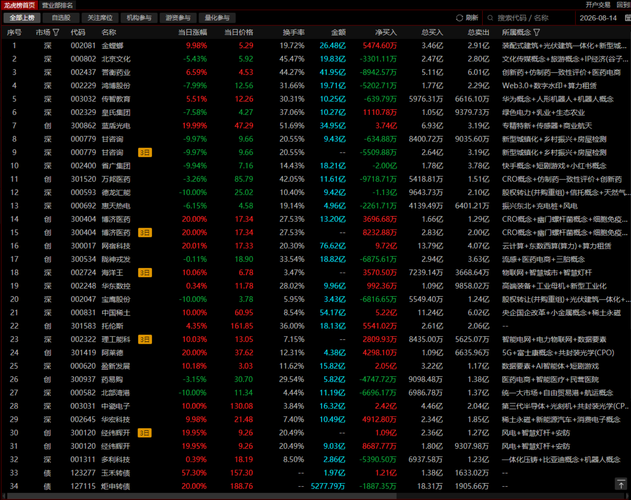
Task: Select the 游资参与 filter
Action: coord(178,18)
